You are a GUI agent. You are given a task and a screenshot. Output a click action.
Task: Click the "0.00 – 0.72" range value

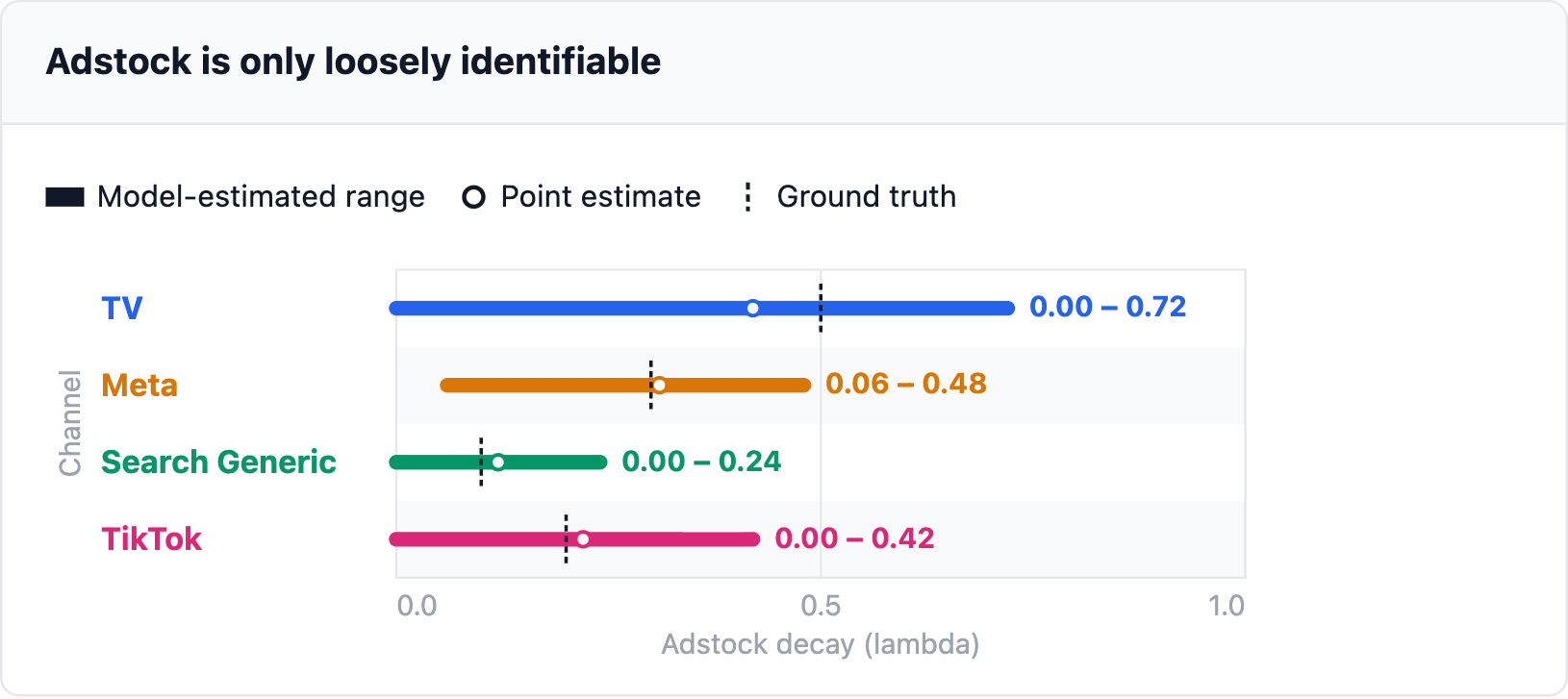[1108, 307]
